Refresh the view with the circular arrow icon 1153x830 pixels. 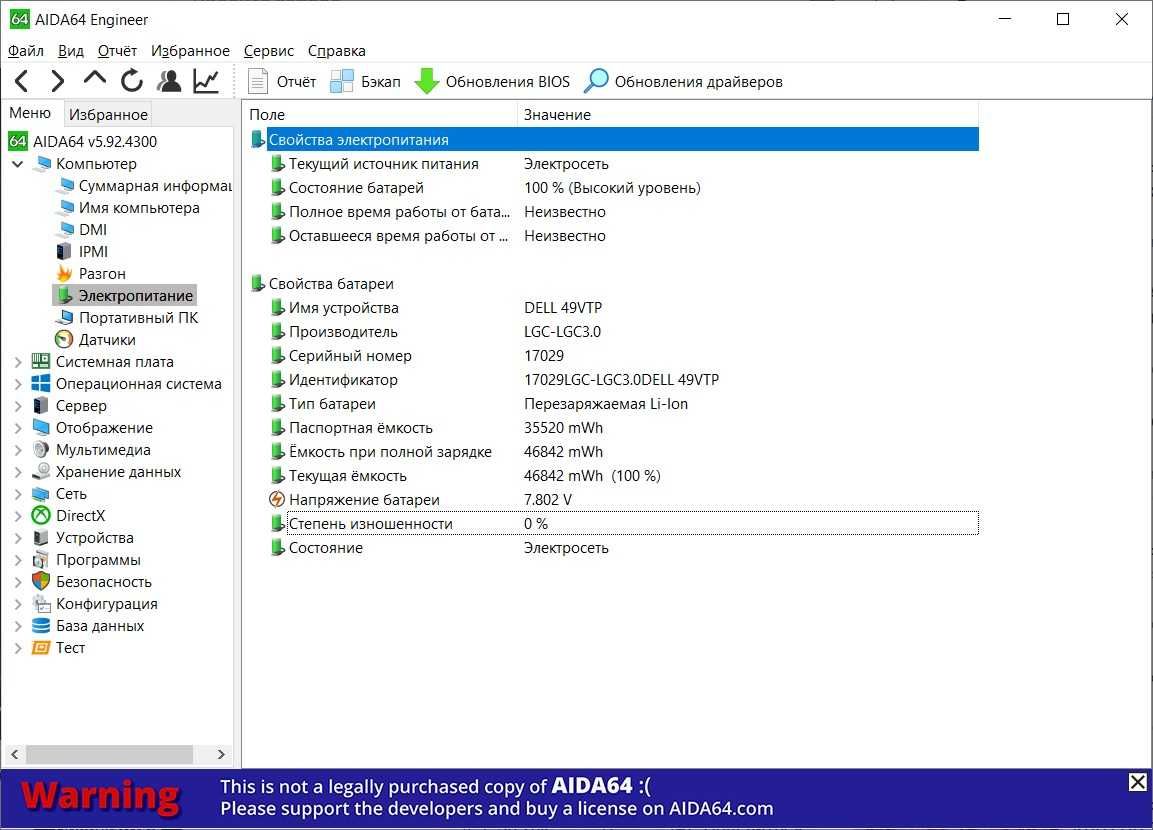click(x=132, y=81)
